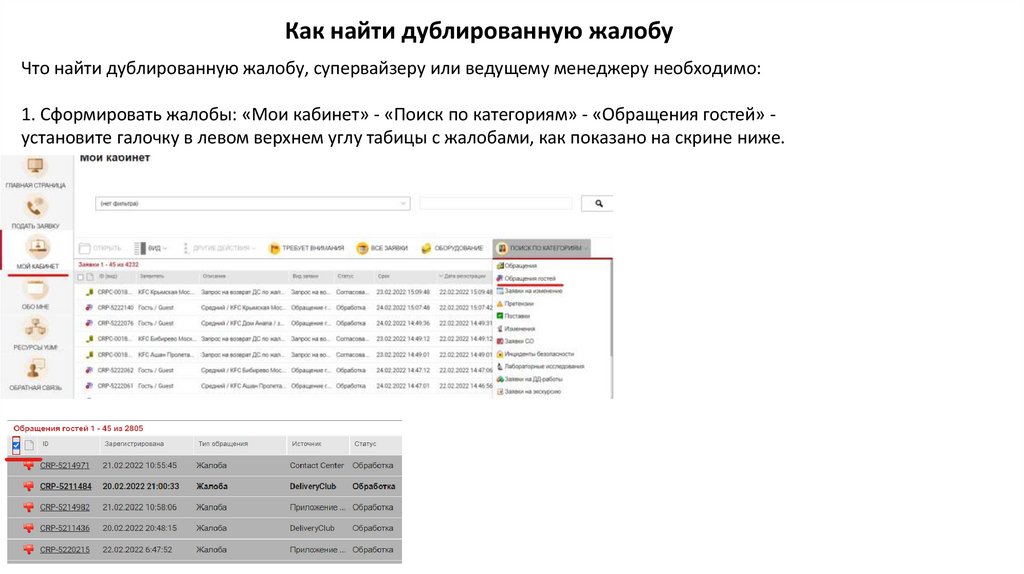Image resolution: width=1024 pixels, height=574 pixels.
Task: Click the Открыть toolbar button
Action: pos(101,248)
